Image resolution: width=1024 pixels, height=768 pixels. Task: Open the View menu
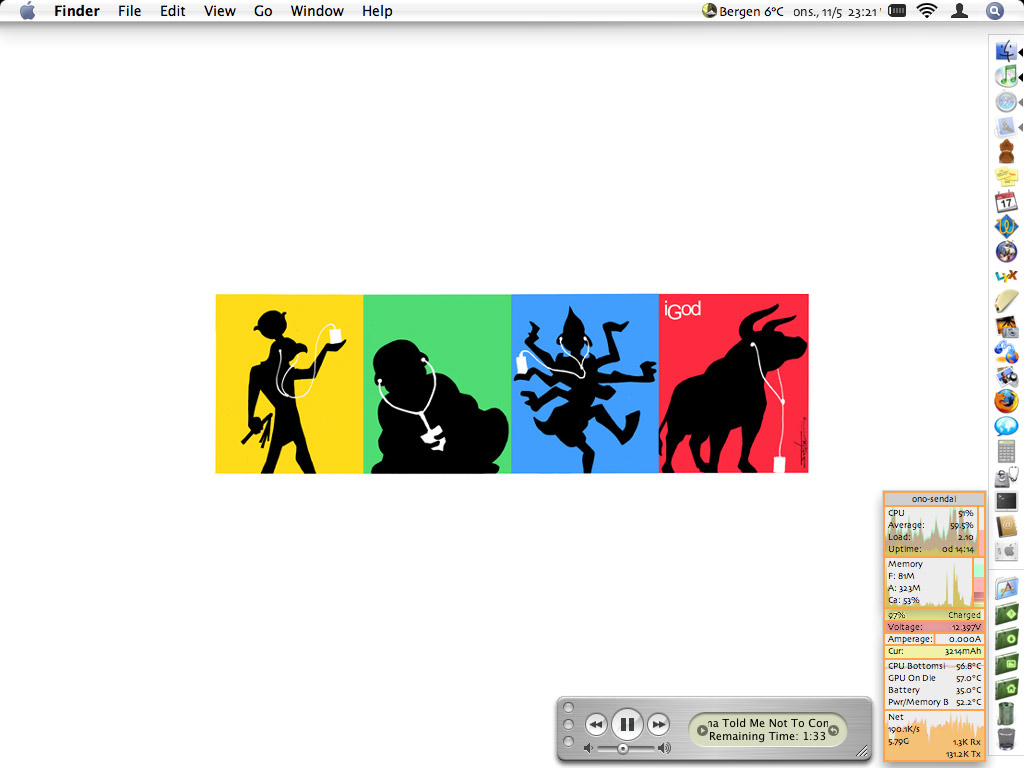[219, 11]
